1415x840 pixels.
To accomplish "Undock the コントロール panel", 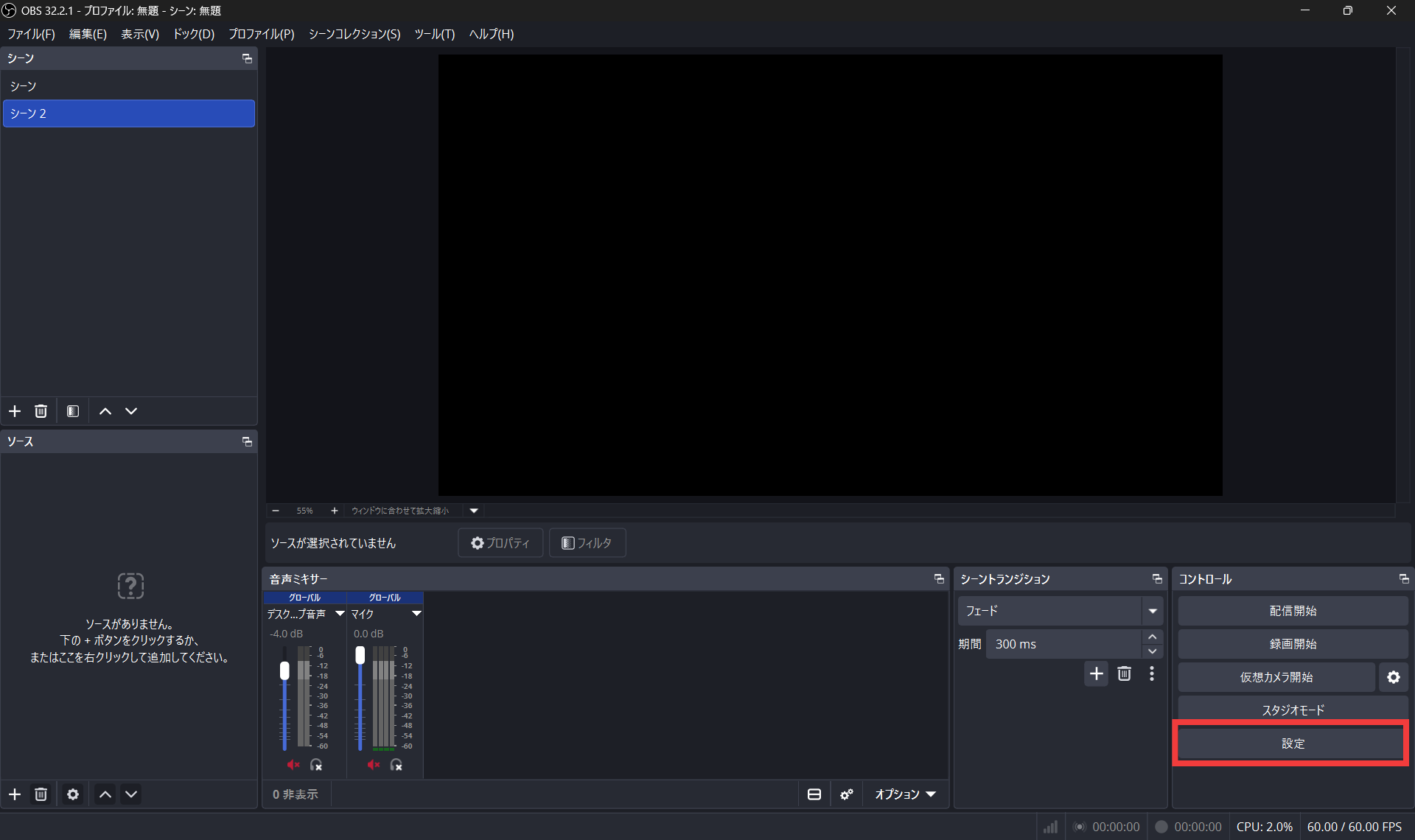I will point(1403,579).
